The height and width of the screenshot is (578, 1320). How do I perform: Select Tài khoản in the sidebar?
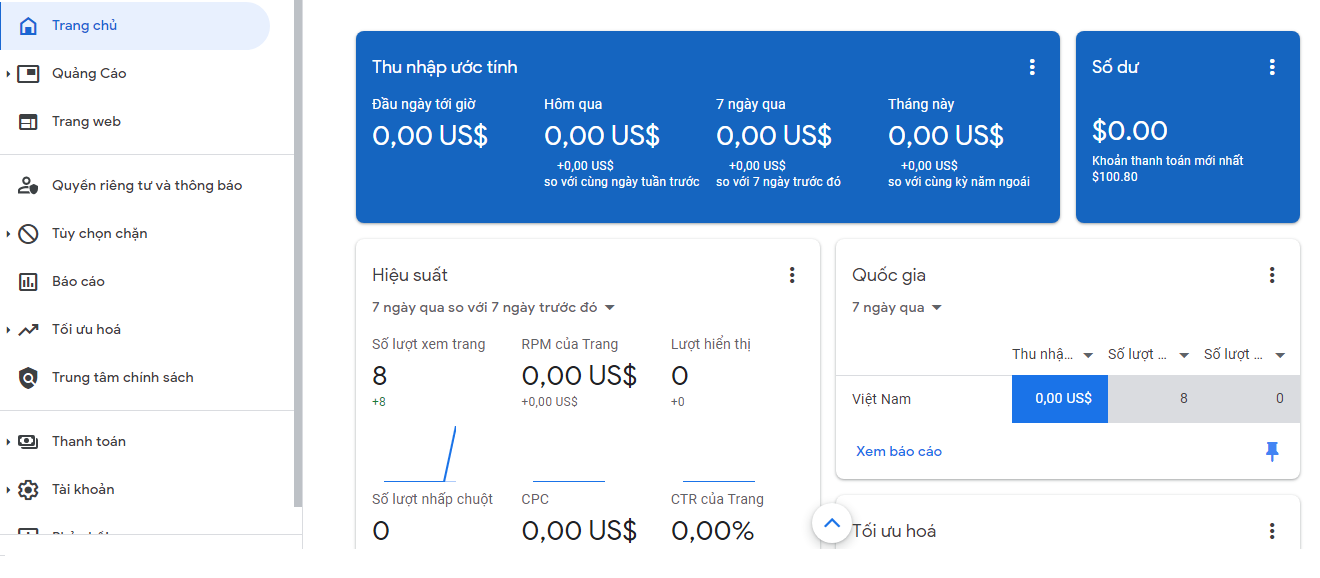tap(83, 490)
